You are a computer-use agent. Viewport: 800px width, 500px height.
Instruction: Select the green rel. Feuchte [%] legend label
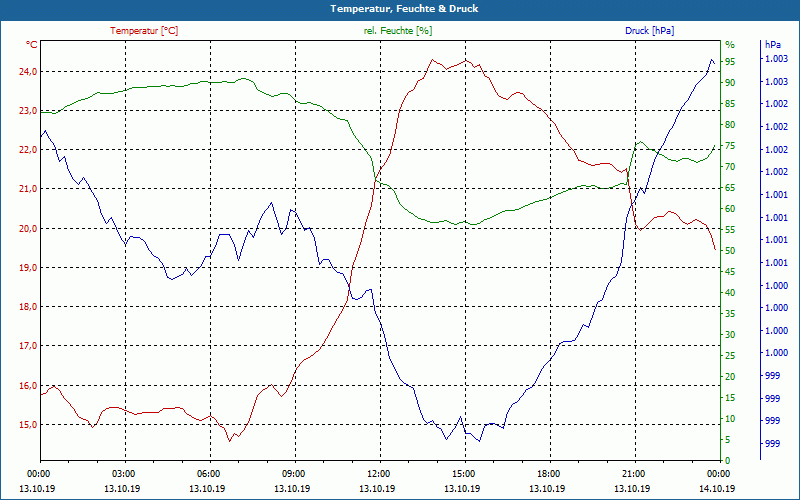(398, 31)
